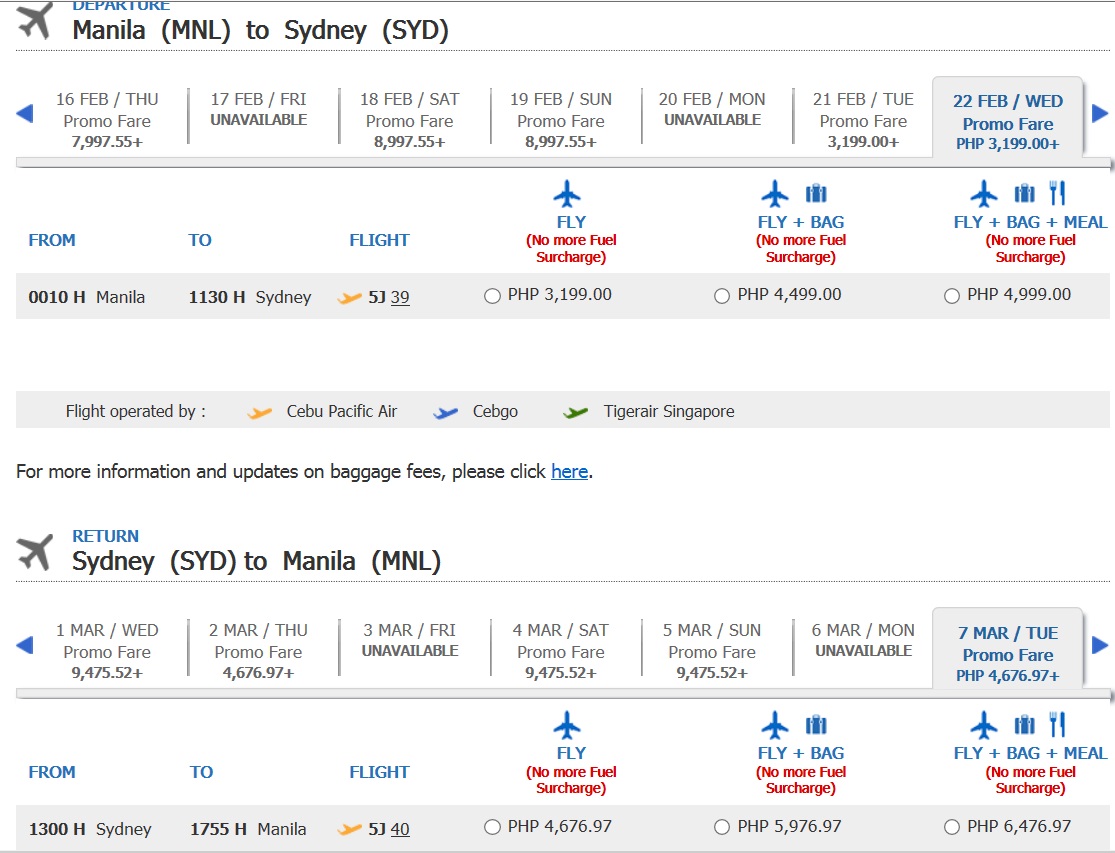Go to earlier departure dates arrow
The width and height of the screenshot is (1115, 853).
click(x=24, y=113)
